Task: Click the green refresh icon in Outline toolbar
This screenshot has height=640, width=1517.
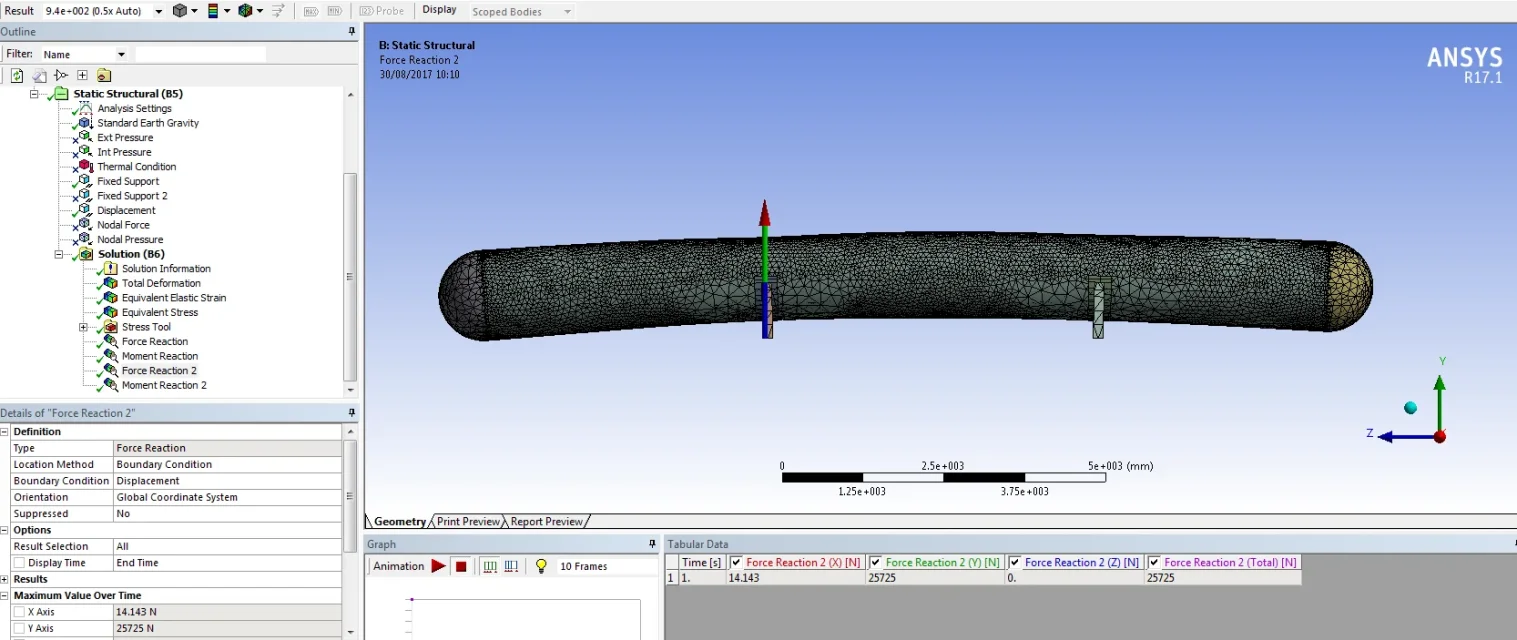Action: click(x=17, y=75)
